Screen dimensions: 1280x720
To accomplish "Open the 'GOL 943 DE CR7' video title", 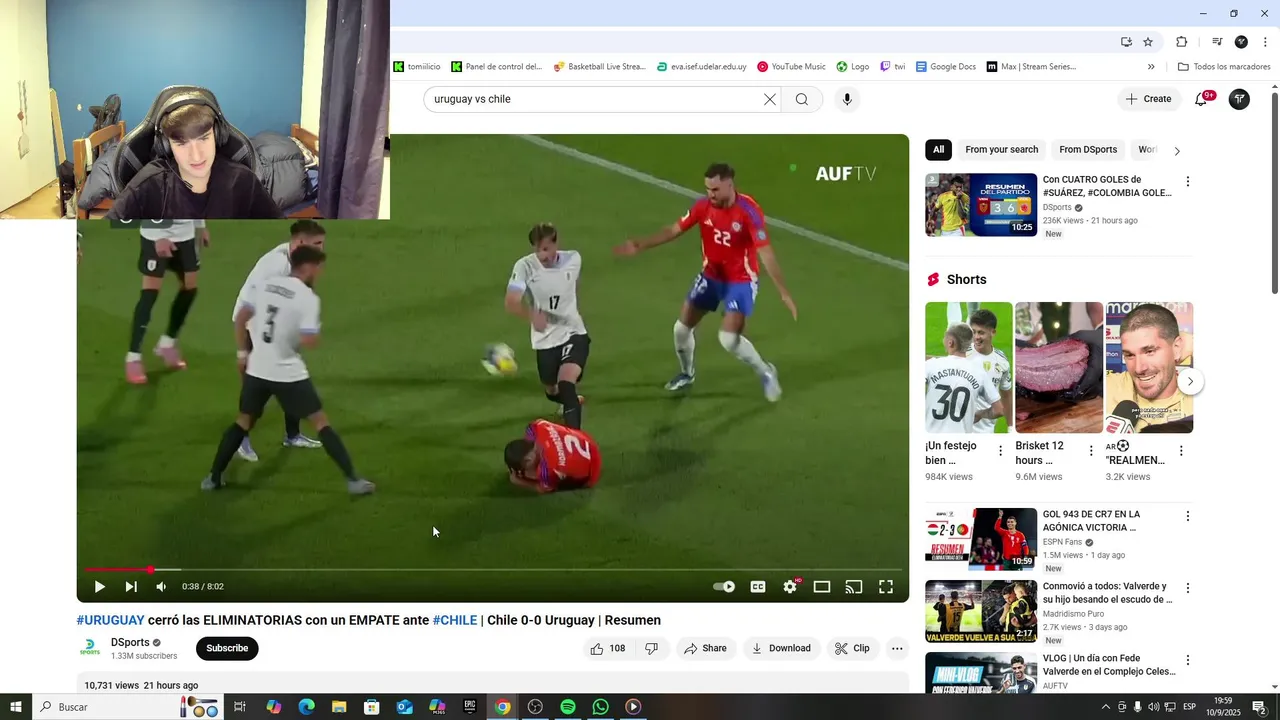I will click(x=1091, y=521).
